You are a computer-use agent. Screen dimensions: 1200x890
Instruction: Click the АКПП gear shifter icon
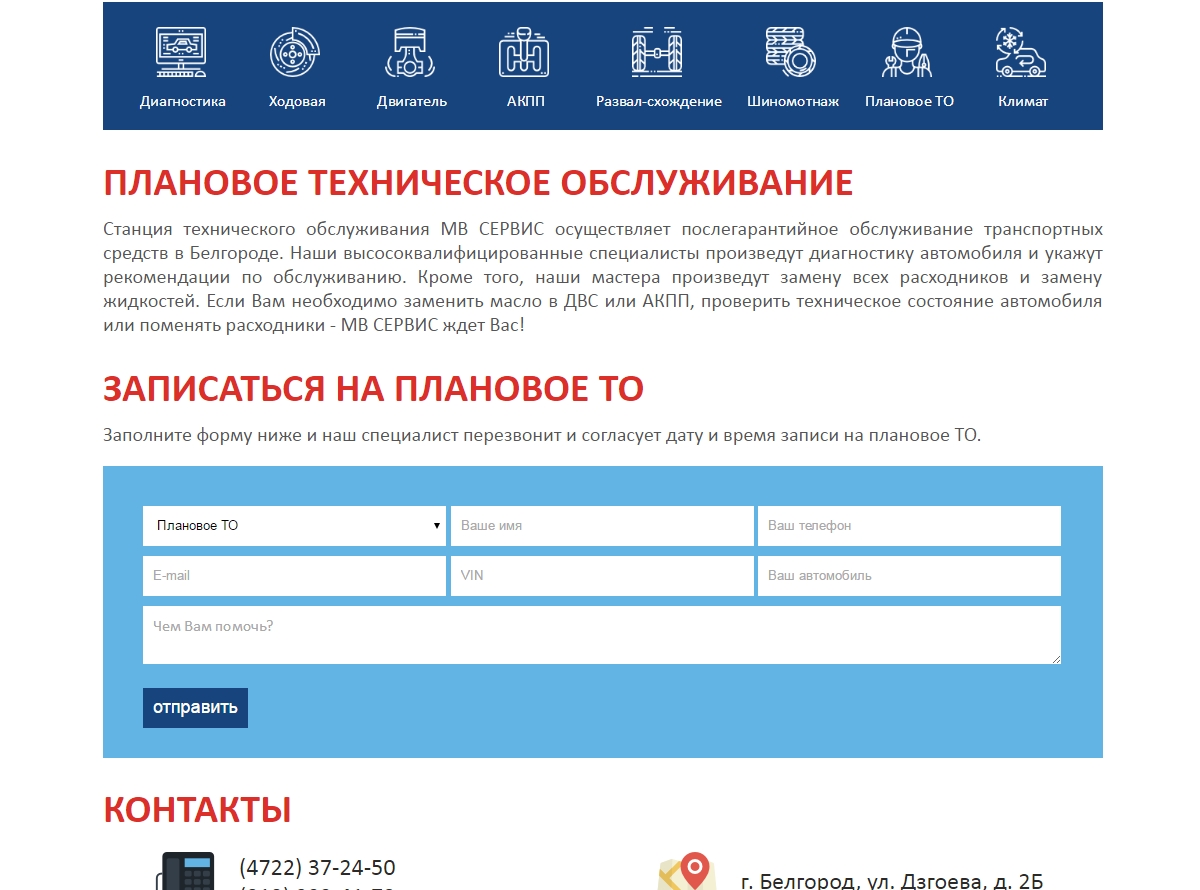tap(525, 53)
